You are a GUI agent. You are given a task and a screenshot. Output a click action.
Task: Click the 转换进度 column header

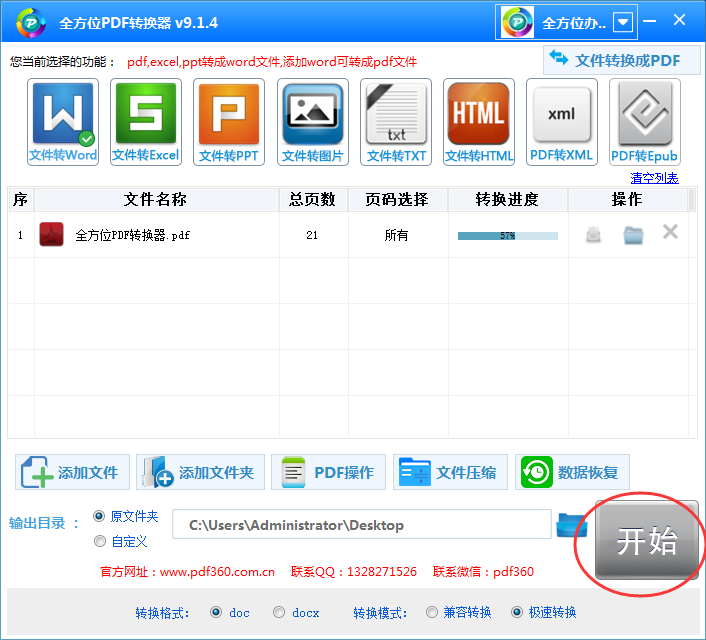(507, 200)
